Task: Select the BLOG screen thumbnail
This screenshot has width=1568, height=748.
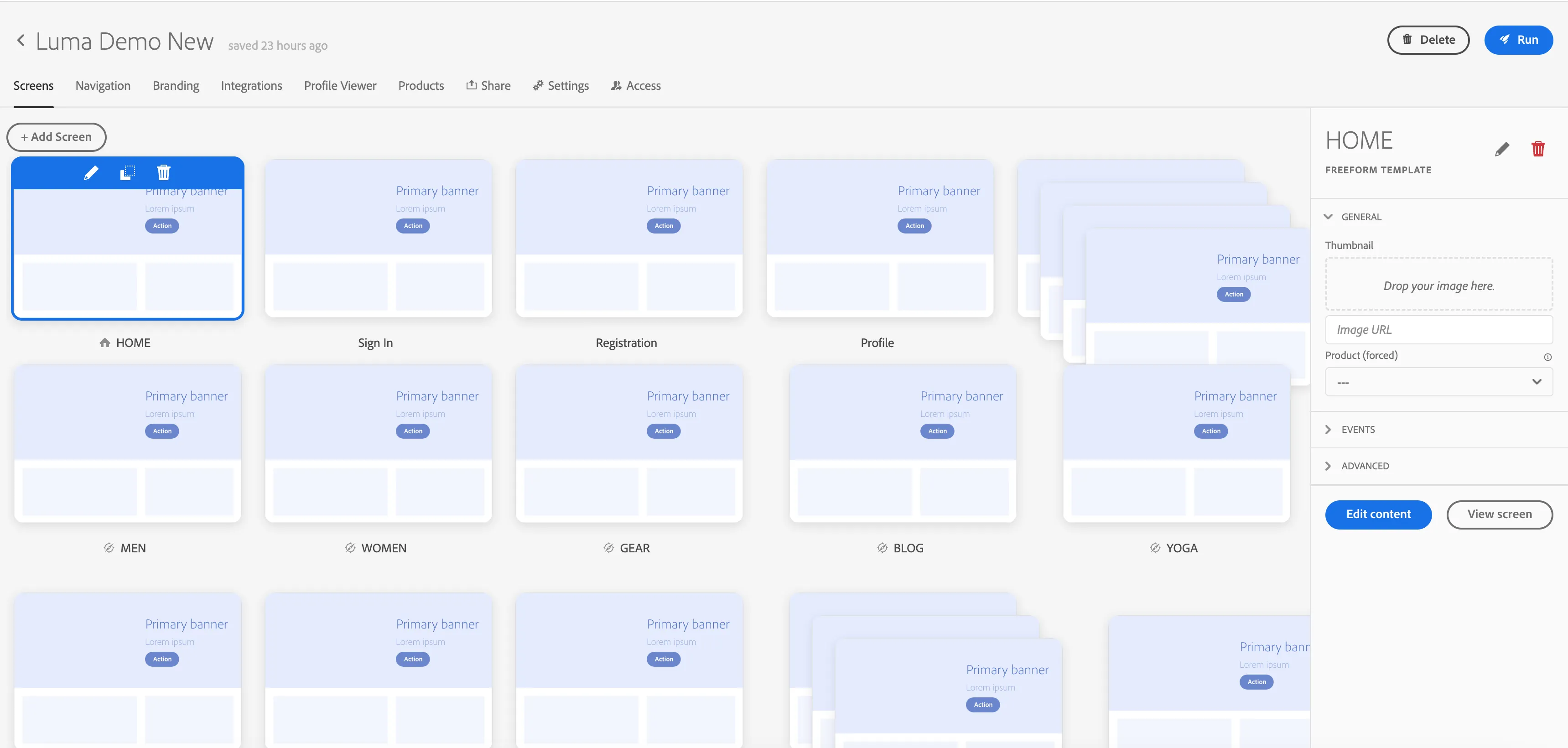Action: point(903,443)
